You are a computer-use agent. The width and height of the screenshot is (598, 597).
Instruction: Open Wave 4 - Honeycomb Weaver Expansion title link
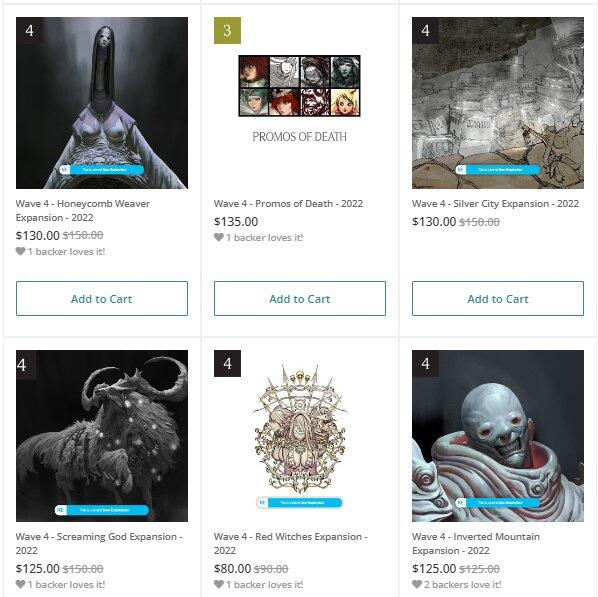(83, 211)
